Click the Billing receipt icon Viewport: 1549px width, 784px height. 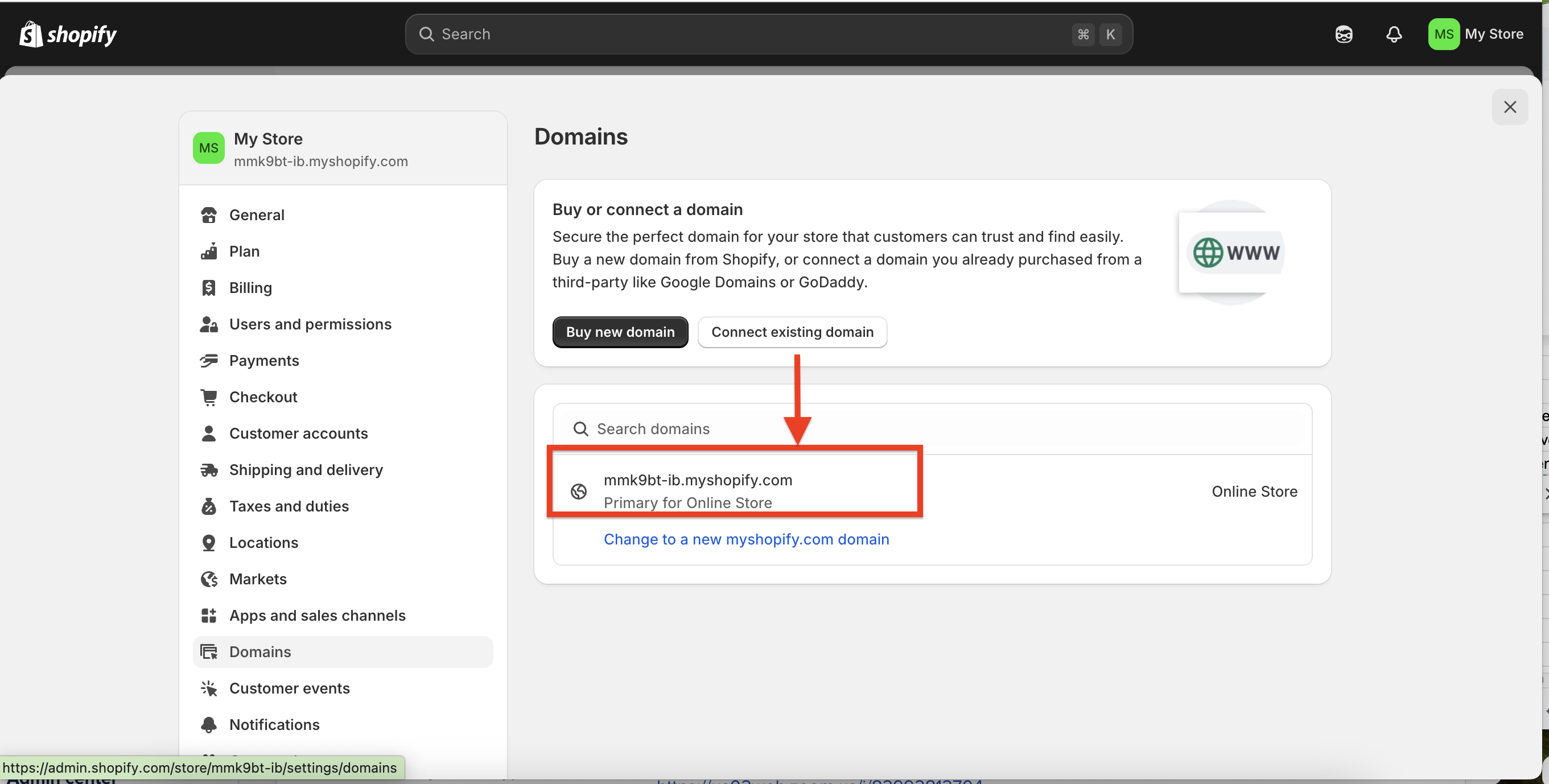[x=209, y=288]
